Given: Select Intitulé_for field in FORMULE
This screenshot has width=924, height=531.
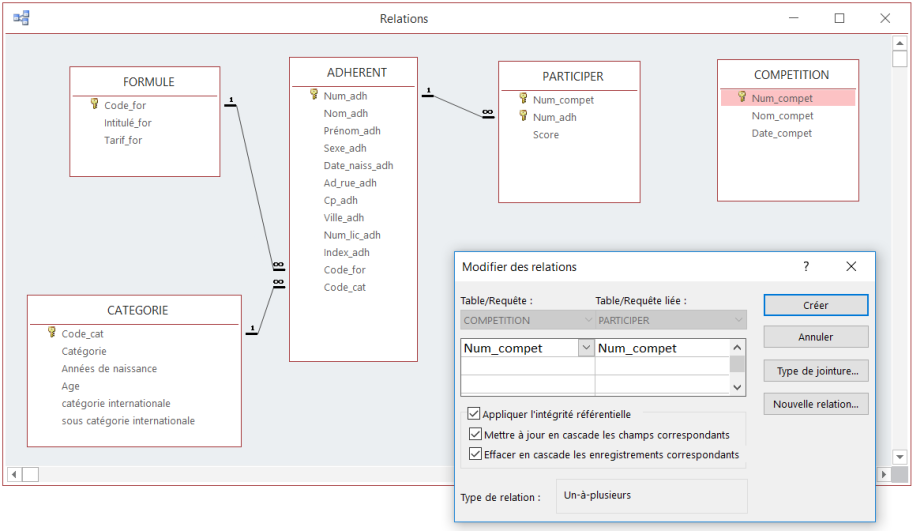Looking at the screenshot, I should coord(128,123).
